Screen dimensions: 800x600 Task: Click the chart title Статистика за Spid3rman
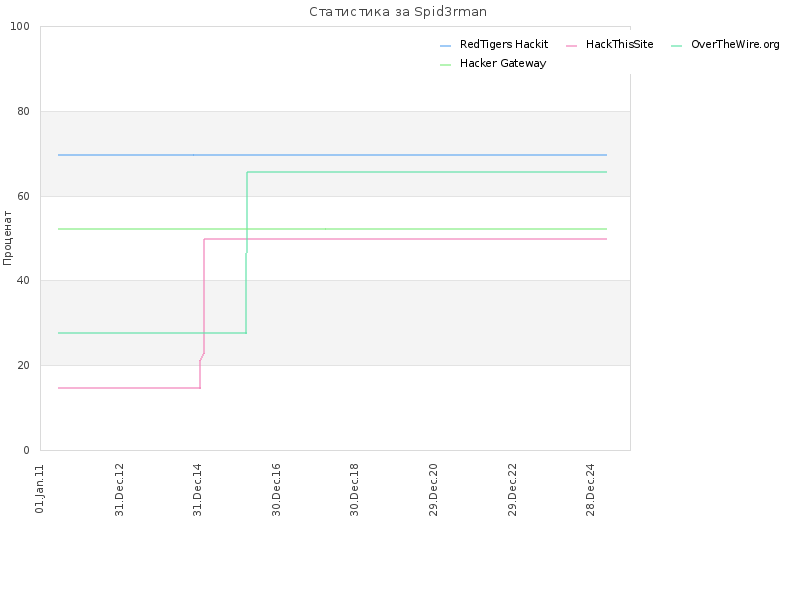point(398,12)
